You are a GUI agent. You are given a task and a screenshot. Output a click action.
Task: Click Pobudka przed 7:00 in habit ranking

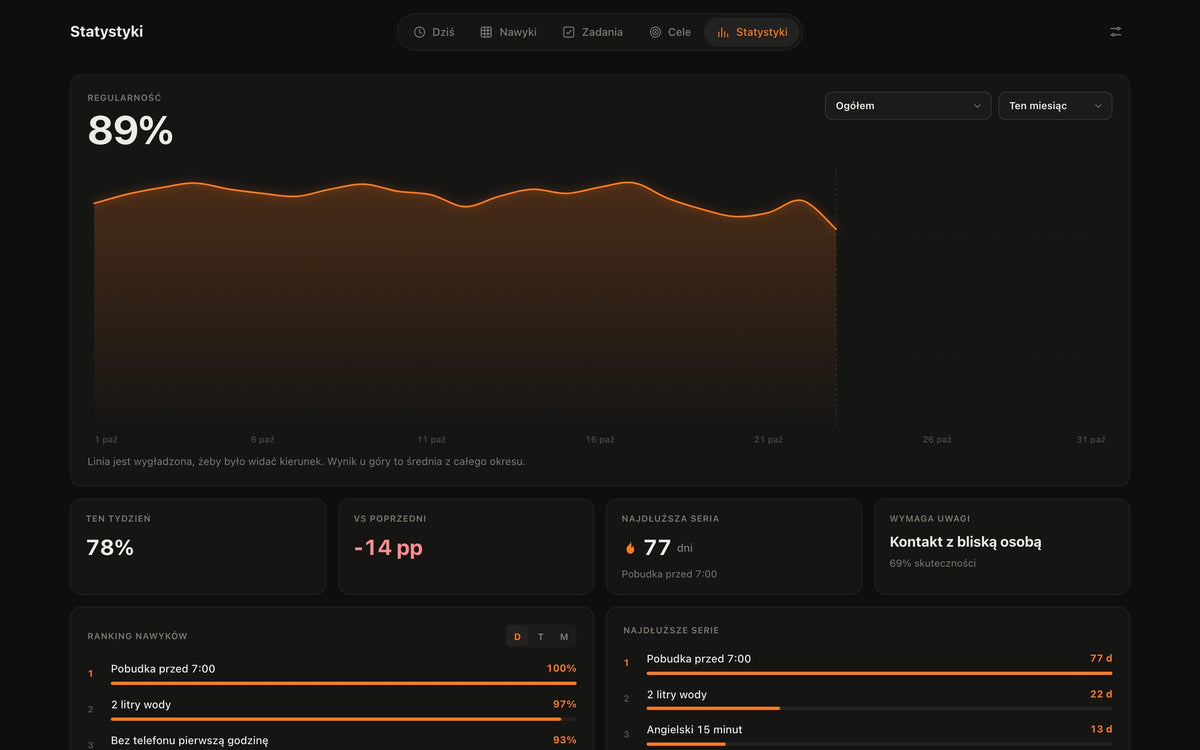(163, 669)
